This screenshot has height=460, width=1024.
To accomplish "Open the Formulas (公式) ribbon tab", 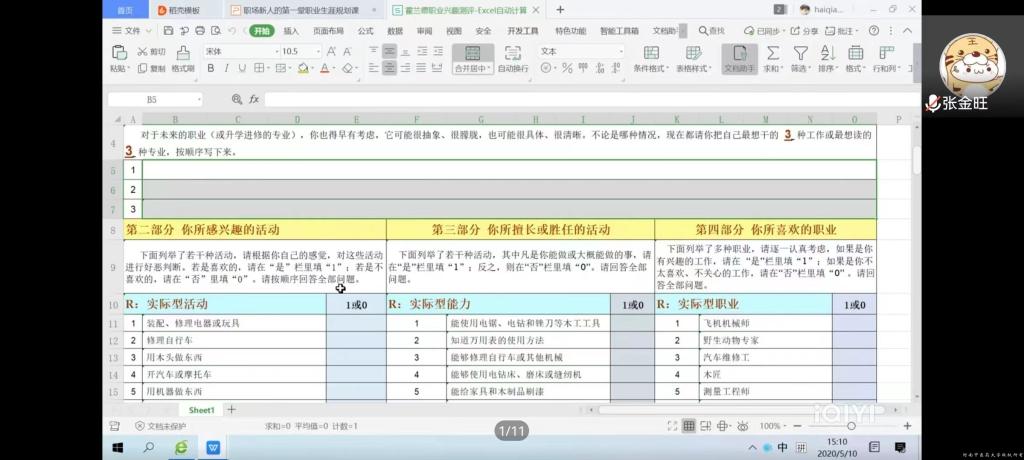I will click(366, 31).
